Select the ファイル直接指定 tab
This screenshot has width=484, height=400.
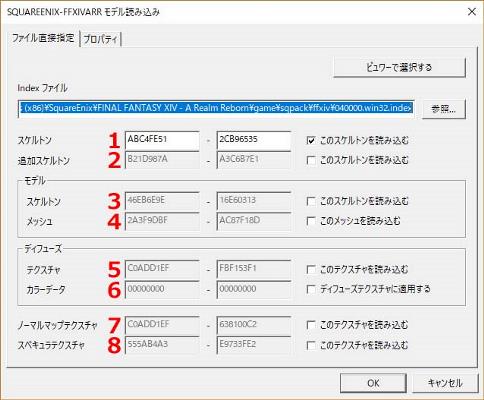pos(43,38)
